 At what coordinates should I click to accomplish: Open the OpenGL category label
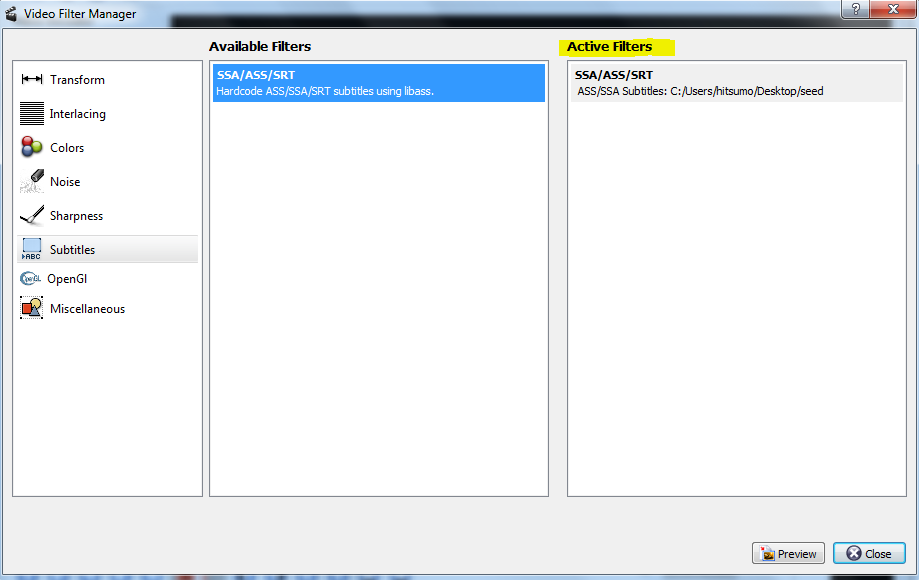67,279
